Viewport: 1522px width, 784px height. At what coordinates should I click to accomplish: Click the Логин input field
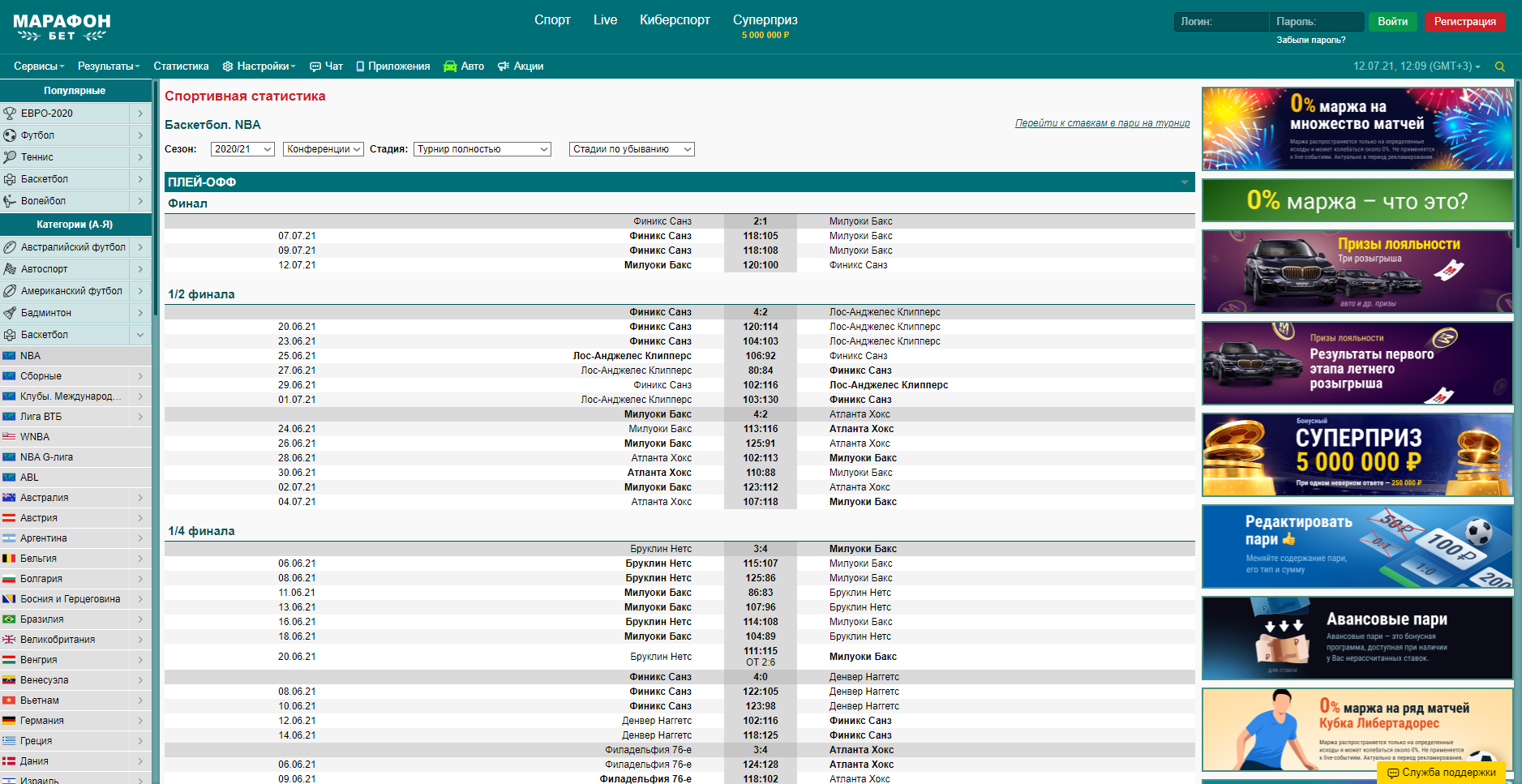(1221, 22)
